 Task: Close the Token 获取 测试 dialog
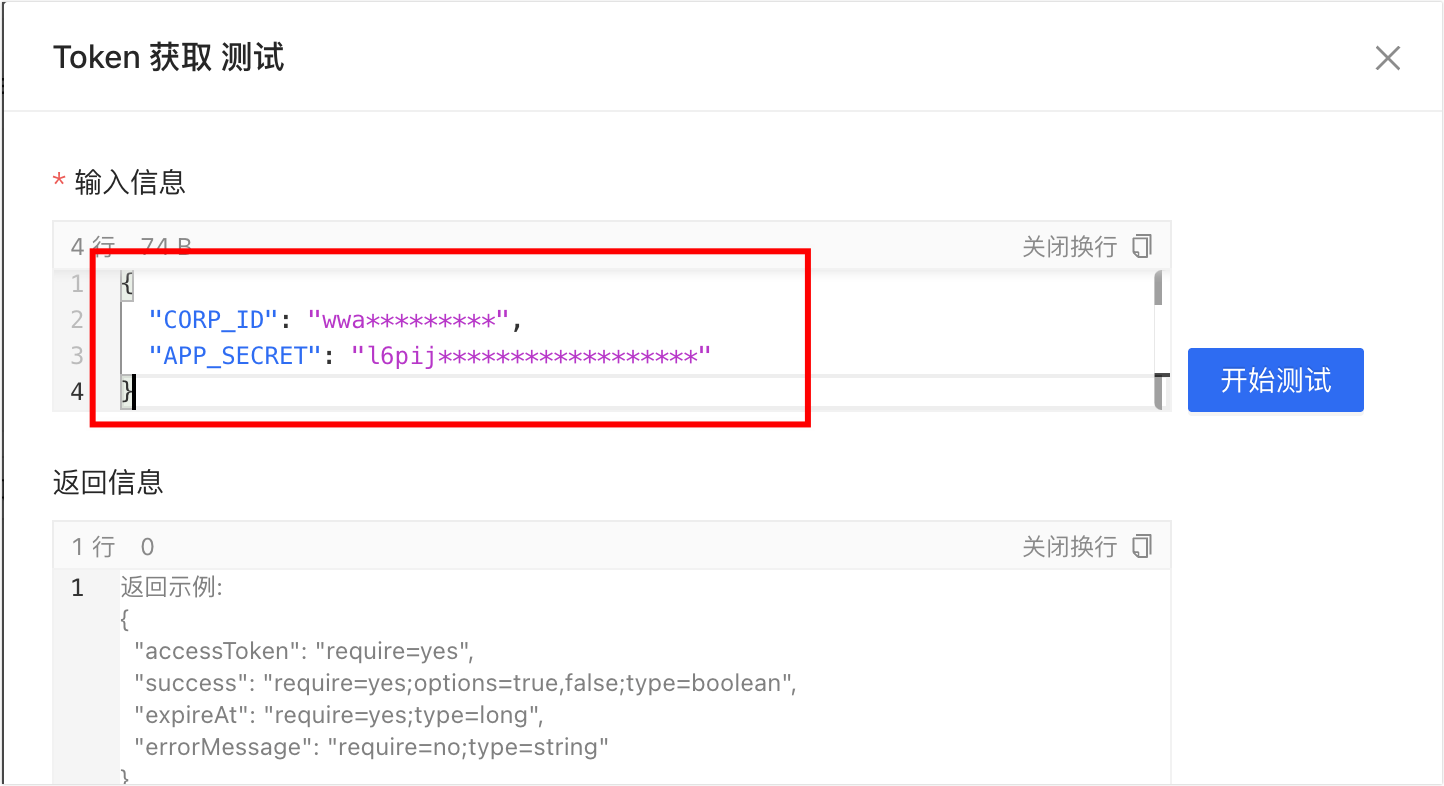(1387, 58)
